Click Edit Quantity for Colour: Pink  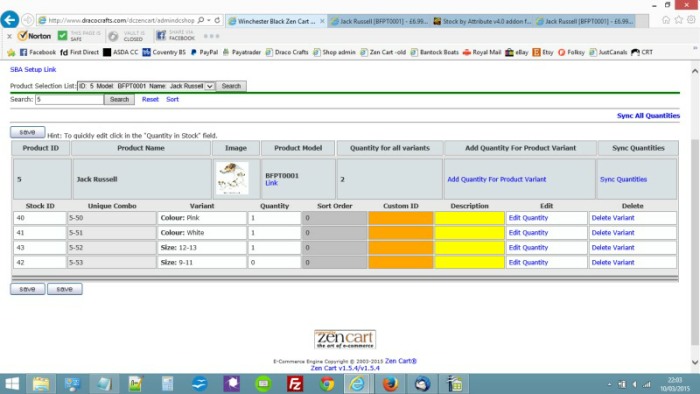[528, 218]
